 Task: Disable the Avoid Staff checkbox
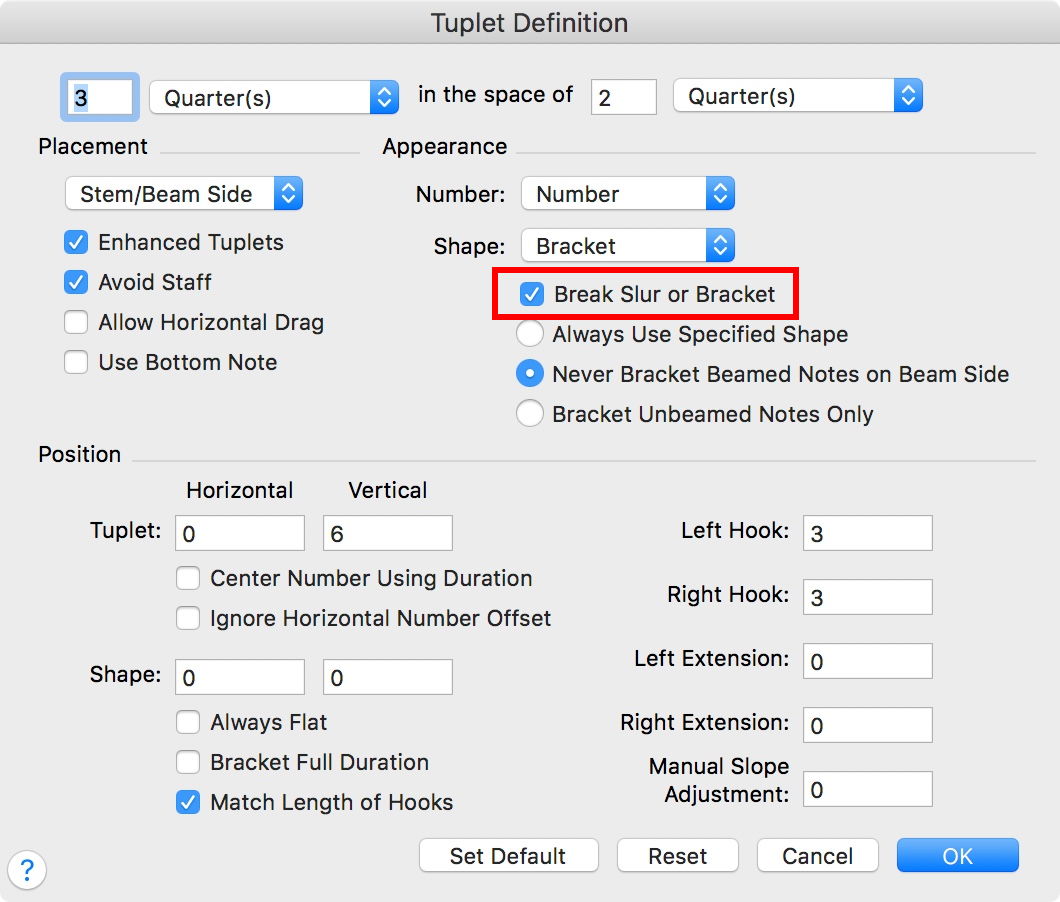76,283
